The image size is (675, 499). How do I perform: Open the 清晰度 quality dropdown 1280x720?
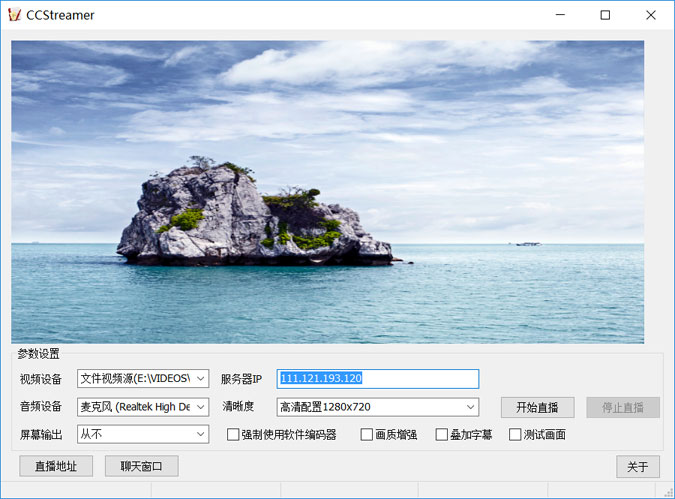(378, 407)
